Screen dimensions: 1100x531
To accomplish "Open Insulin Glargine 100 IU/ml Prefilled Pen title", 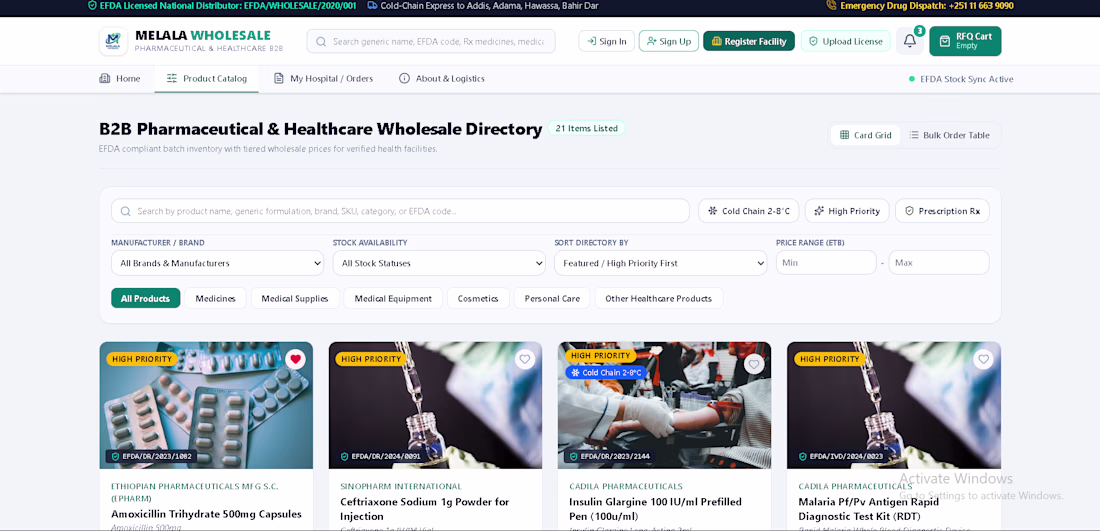I will coord(655,509).
